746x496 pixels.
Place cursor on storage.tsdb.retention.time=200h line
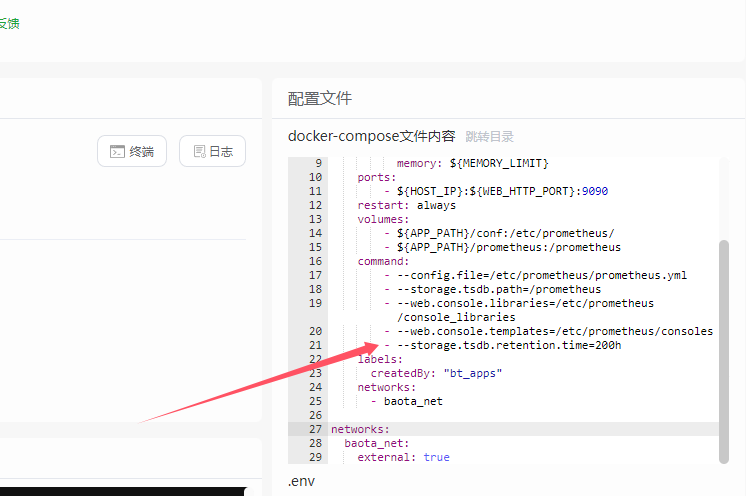coord(509,345)
